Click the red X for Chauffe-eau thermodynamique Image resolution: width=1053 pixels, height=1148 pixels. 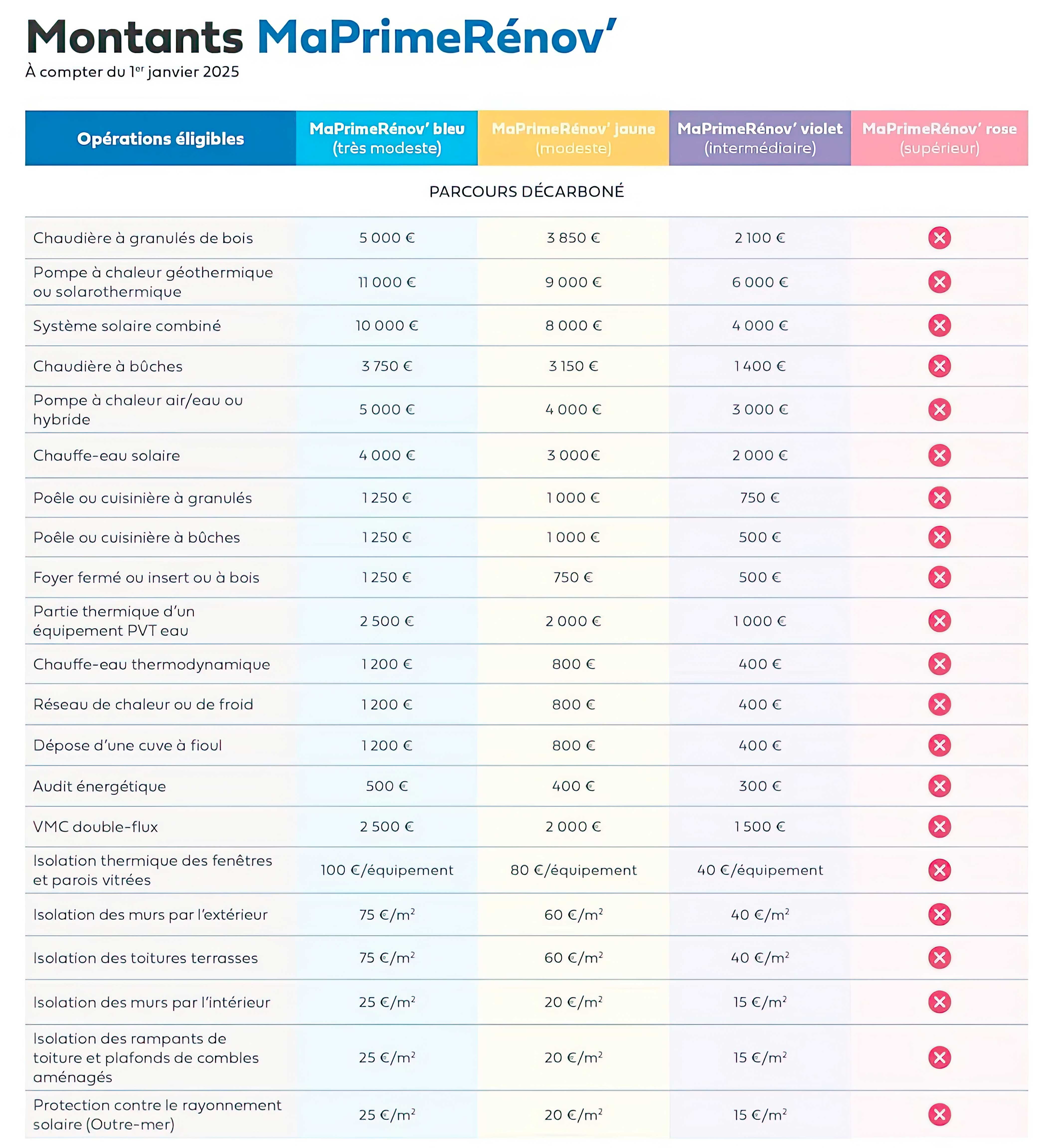pyautogui.click(x=939, y=664)
